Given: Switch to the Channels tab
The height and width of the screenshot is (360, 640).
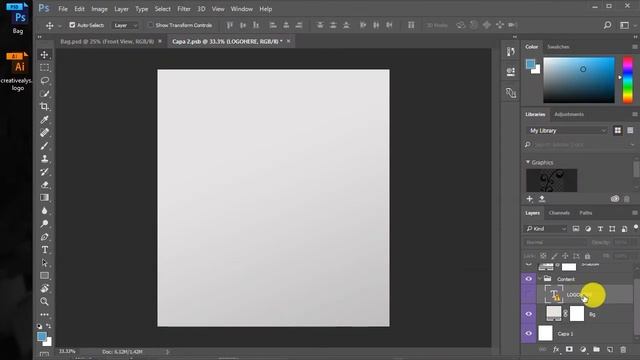Looking at the screenshot, I should tap(559, 213).
